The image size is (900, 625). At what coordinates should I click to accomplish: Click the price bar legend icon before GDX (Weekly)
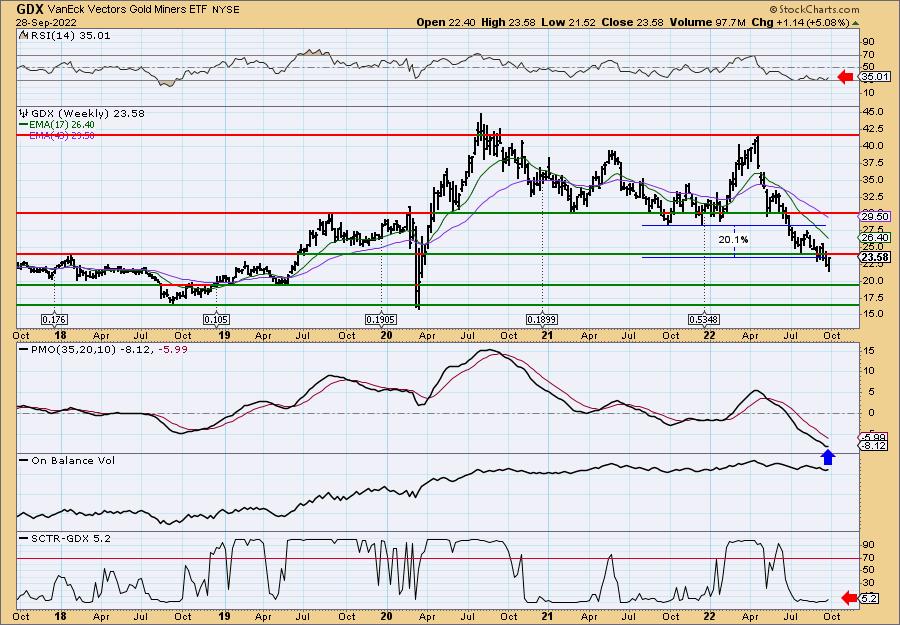(x=23, y=114)
